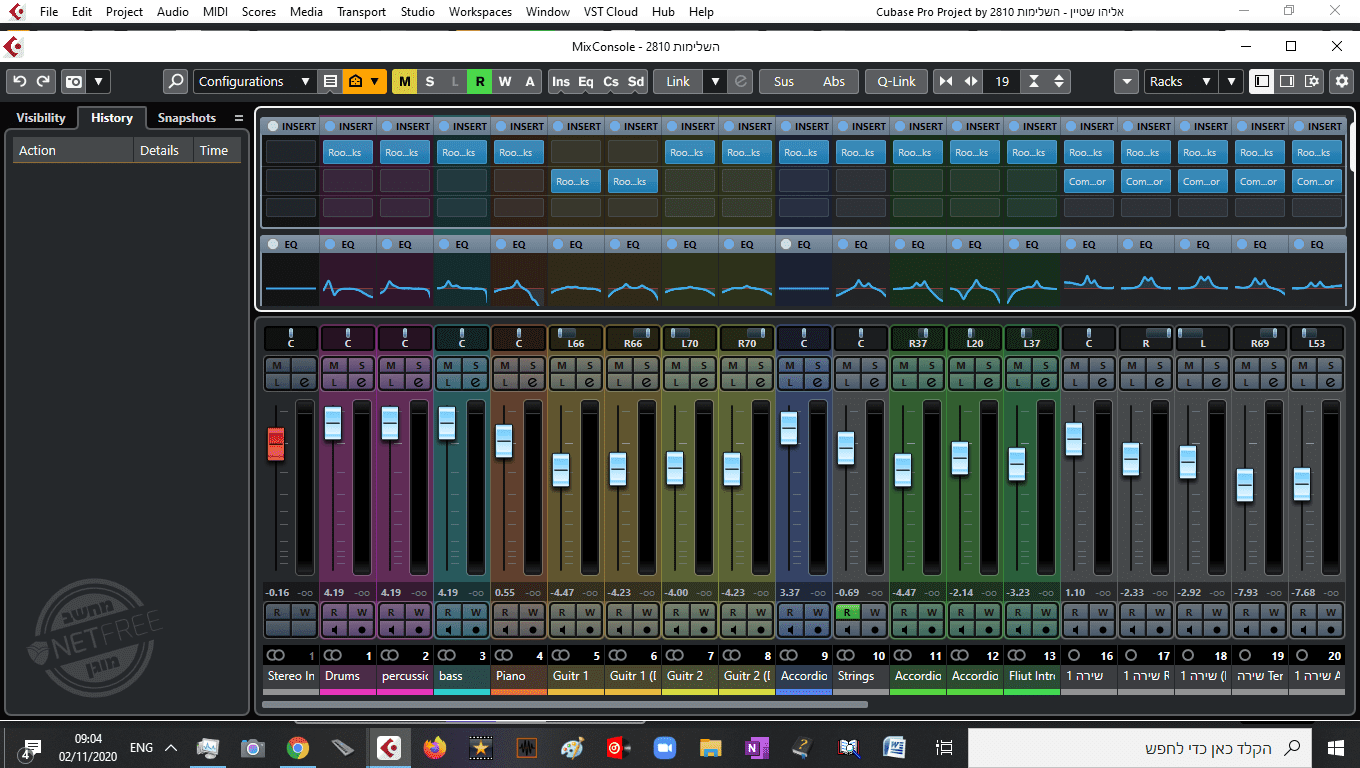The width and height of the screenshot is (1360, 768).
Task: Open the Transport menu
Action: click(360, 12)
